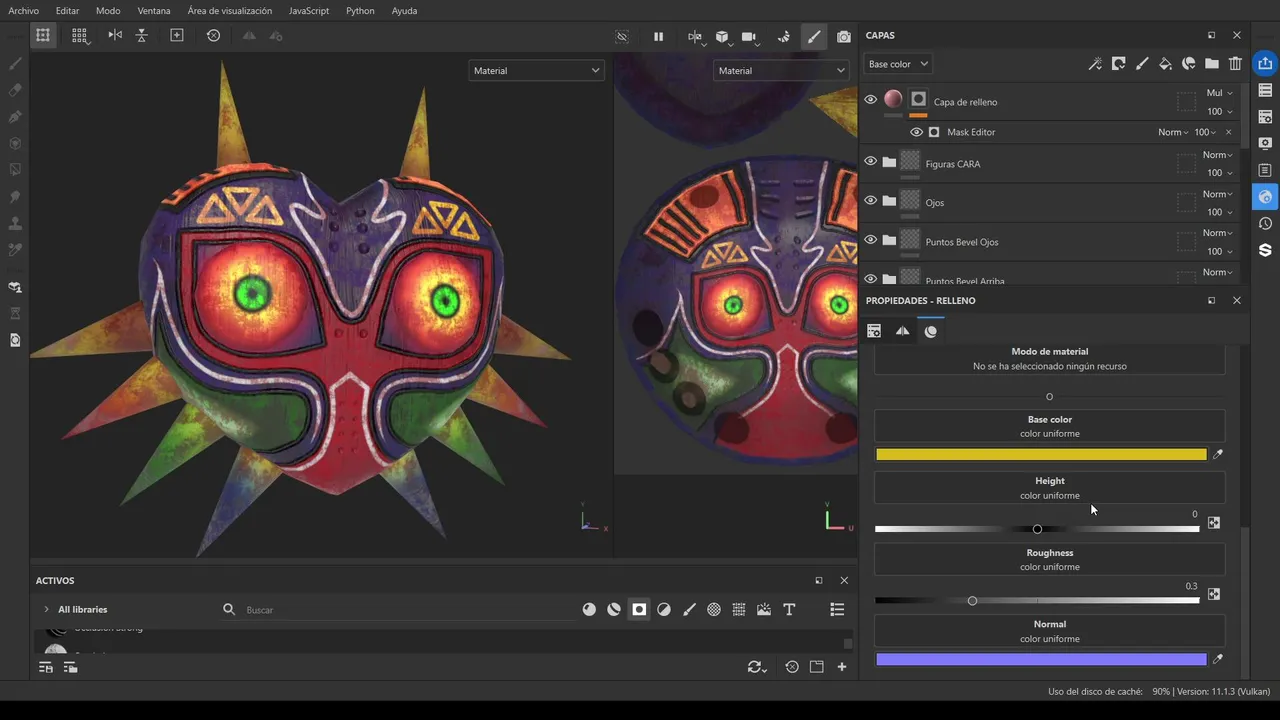Viewport: 1280px width, 720px height.
Task: Hide the Puntos Bevel Ojos folder
Action: pyautogui.click(x=870, y=240)
